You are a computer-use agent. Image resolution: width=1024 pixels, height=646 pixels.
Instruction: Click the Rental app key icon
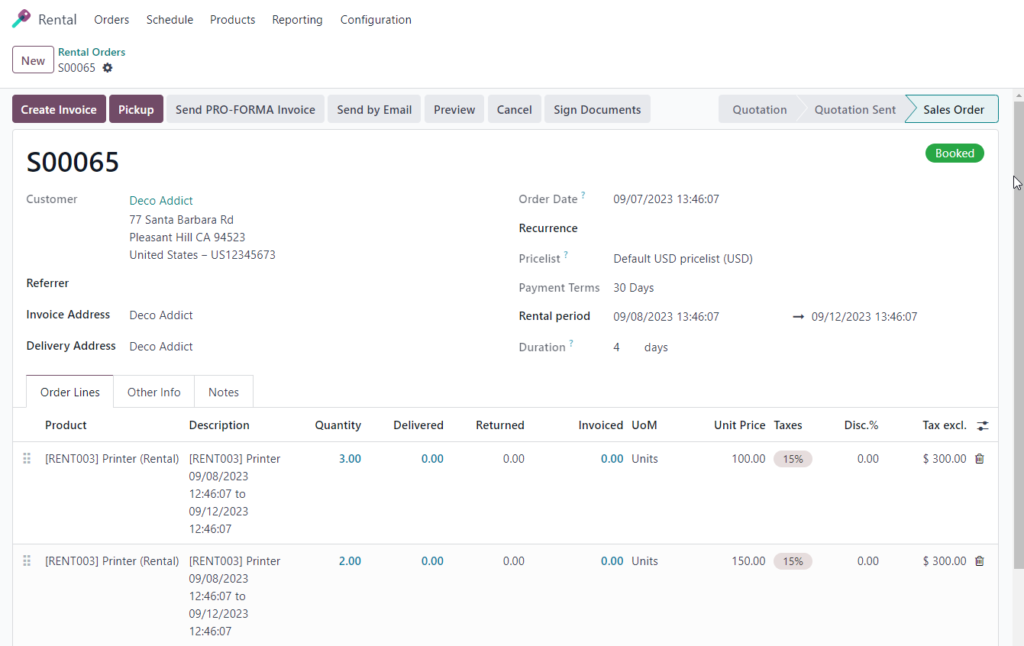coord(21,19)
